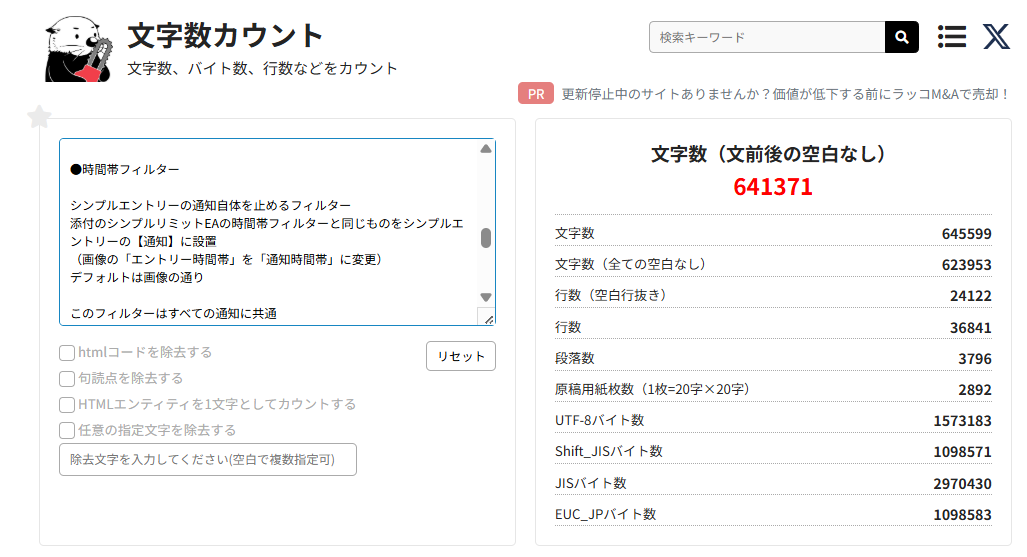Click the red PR badge
This screenshot has width=1027, height=557.
[x=536, y=94]
